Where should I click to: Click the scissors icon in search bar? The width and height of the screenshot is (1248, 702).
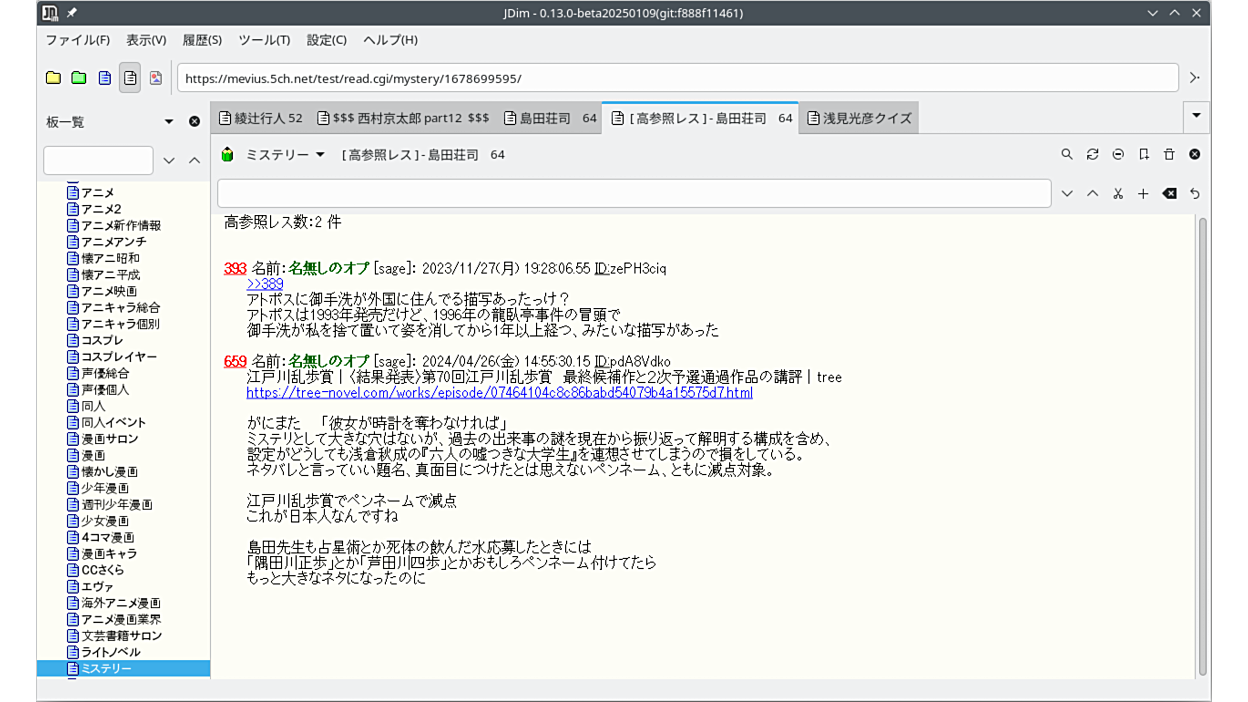click(x=1118, y=194)
